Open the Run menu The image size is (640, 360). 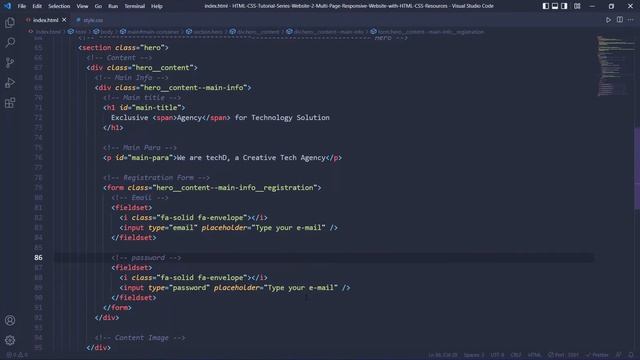pos(113,6)
